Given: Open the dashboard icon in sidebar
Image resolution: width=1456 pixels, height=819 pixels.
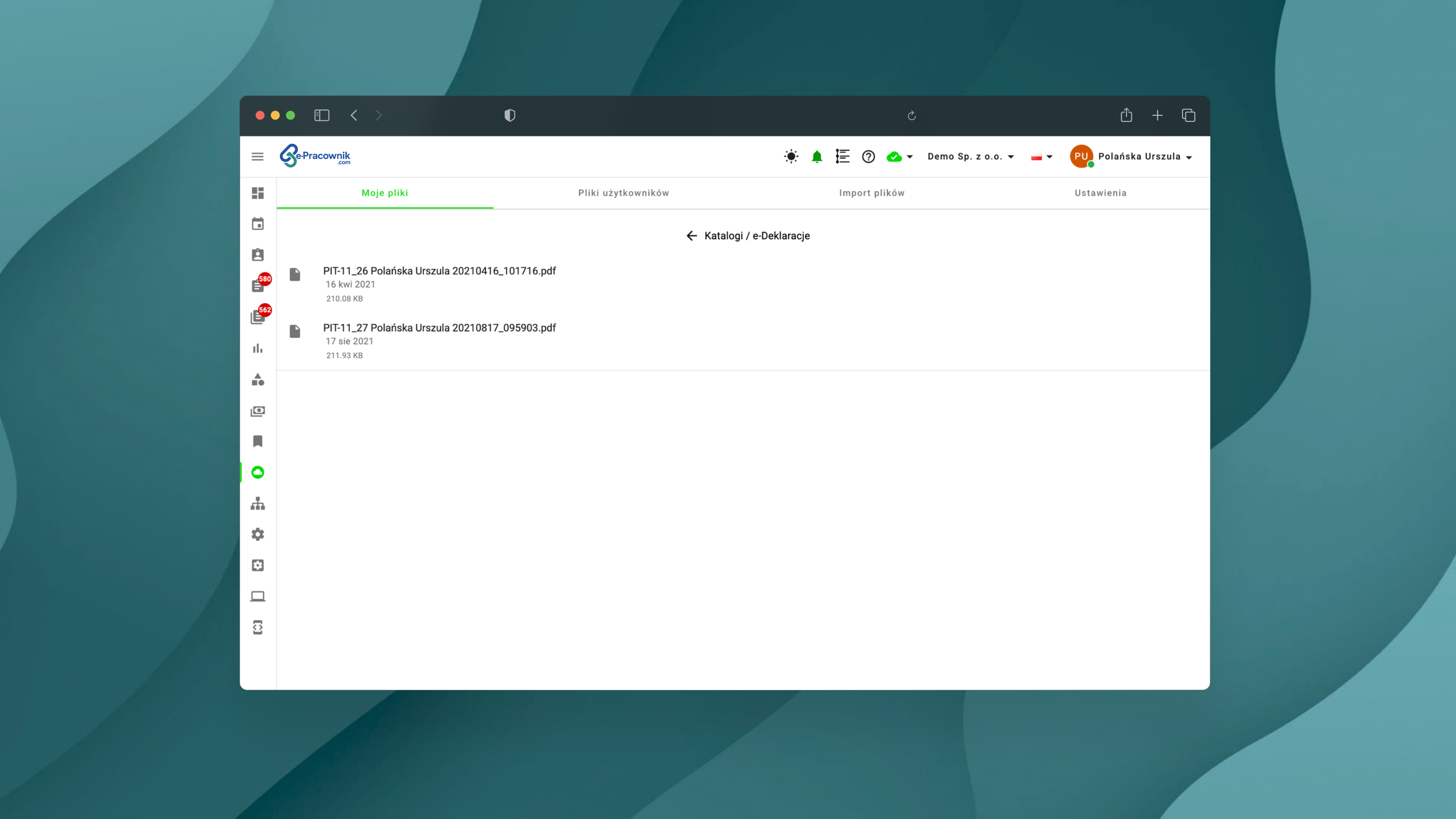Looking at the screenshot, I should point(258,193).
